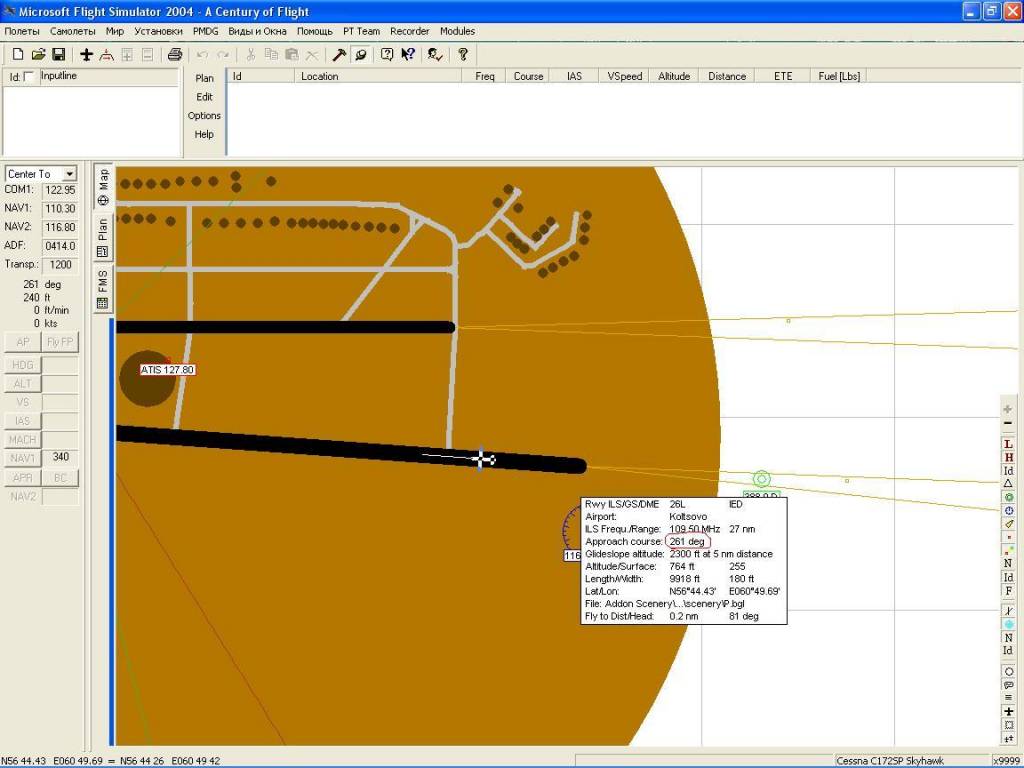Click the New flight plan icon
Screen dimensions: 1024x768
coord(17,54)
